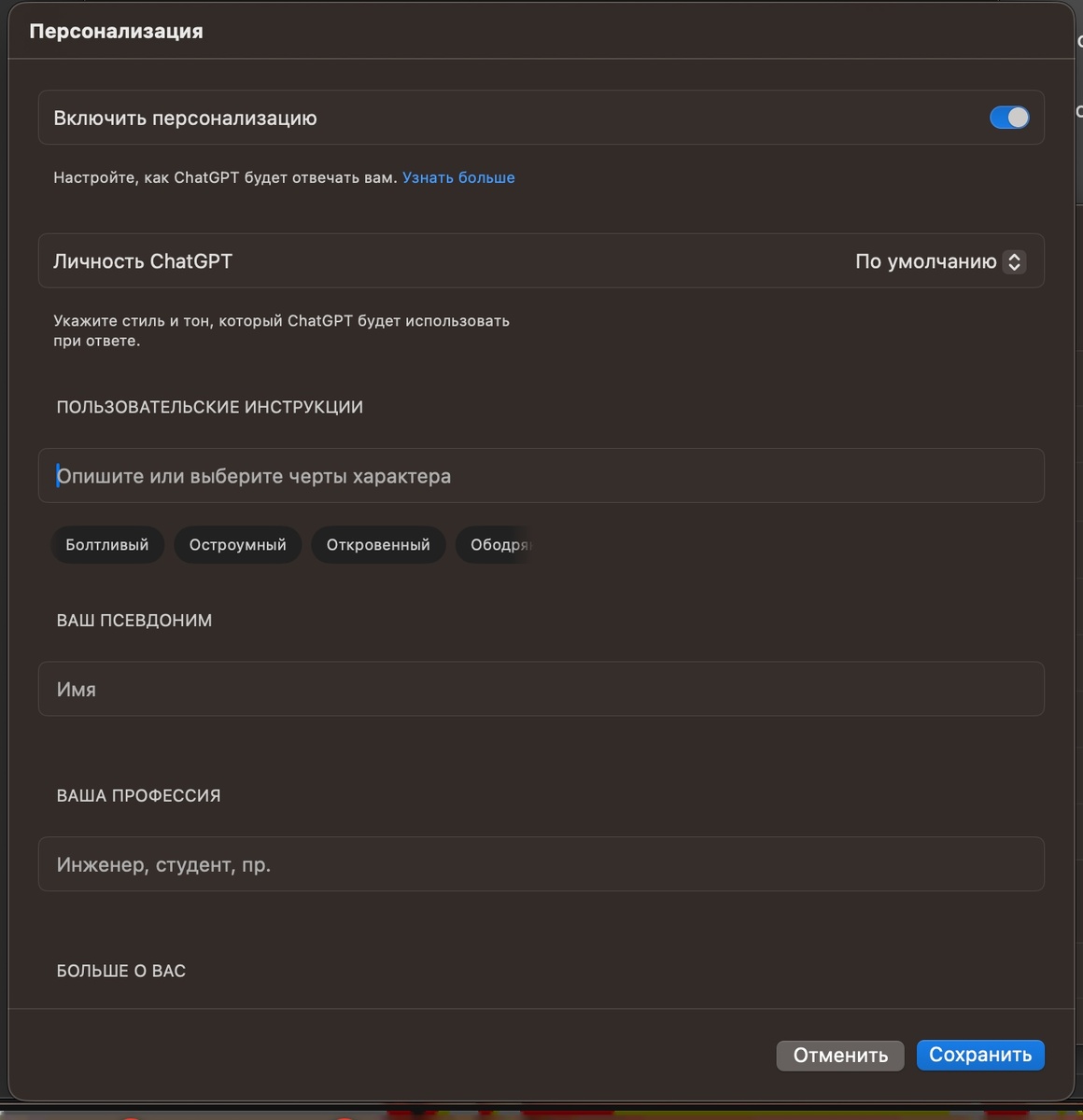Click the "ВАШ ПСЕВДОНИМ" section heading

pyautogui.click(x=134, y=621)
